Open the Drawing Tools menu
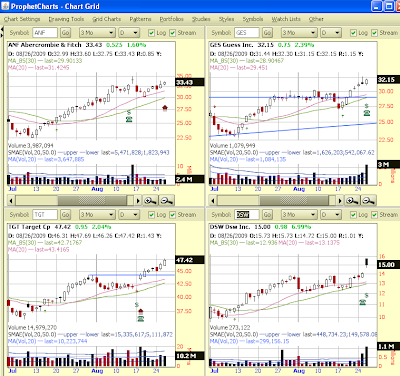 (x=66, y=19)
